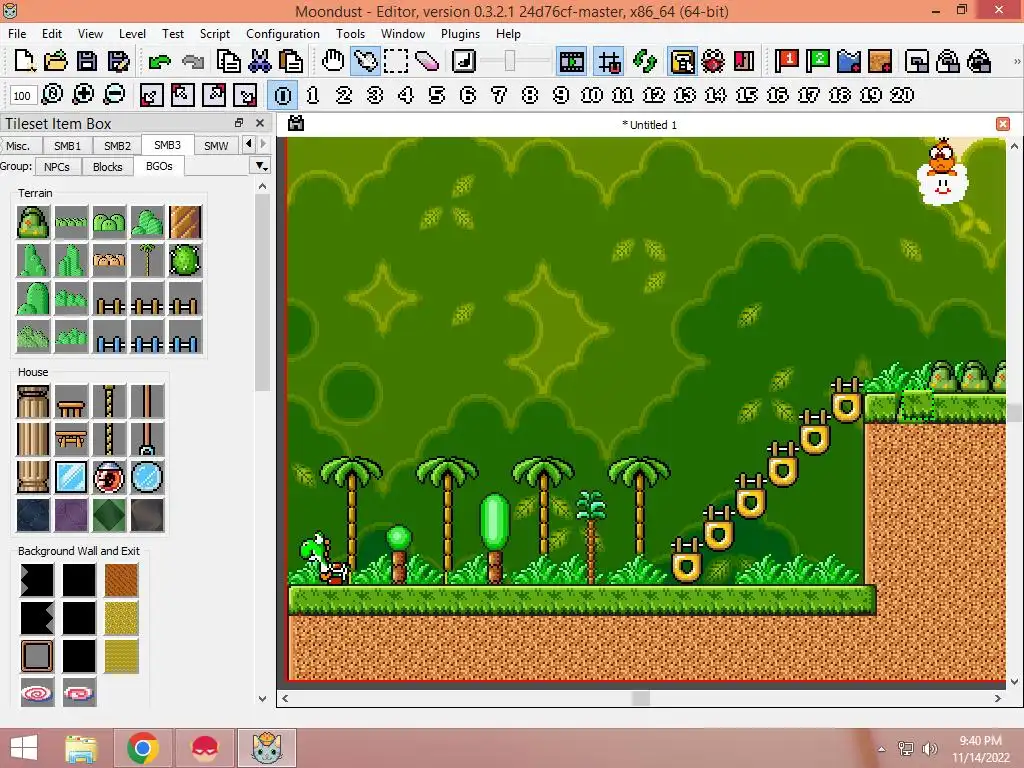Click the Save As floppy-with-pencil icon
Screen dimensions: 1024x768
tap(118, 61)
